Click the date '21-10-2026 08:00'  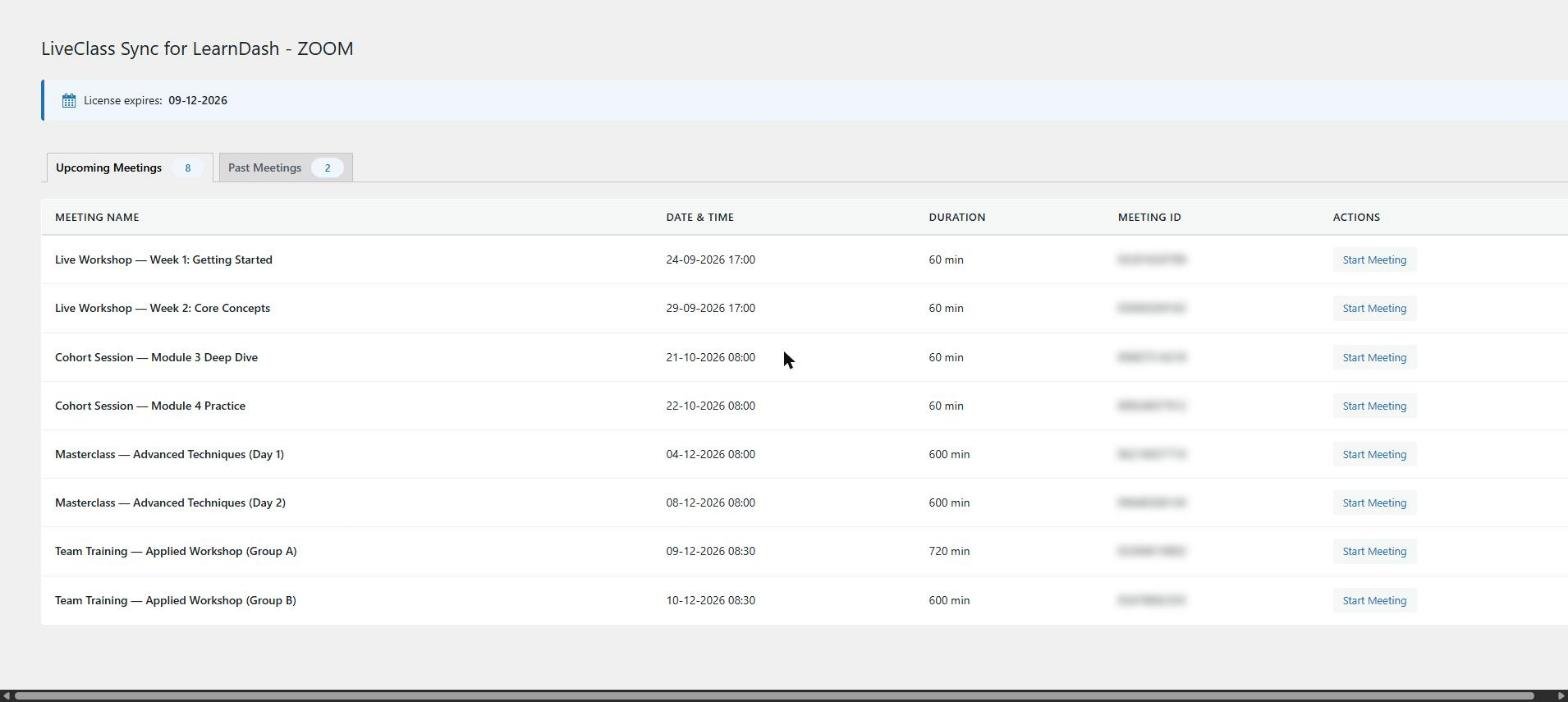710,357
